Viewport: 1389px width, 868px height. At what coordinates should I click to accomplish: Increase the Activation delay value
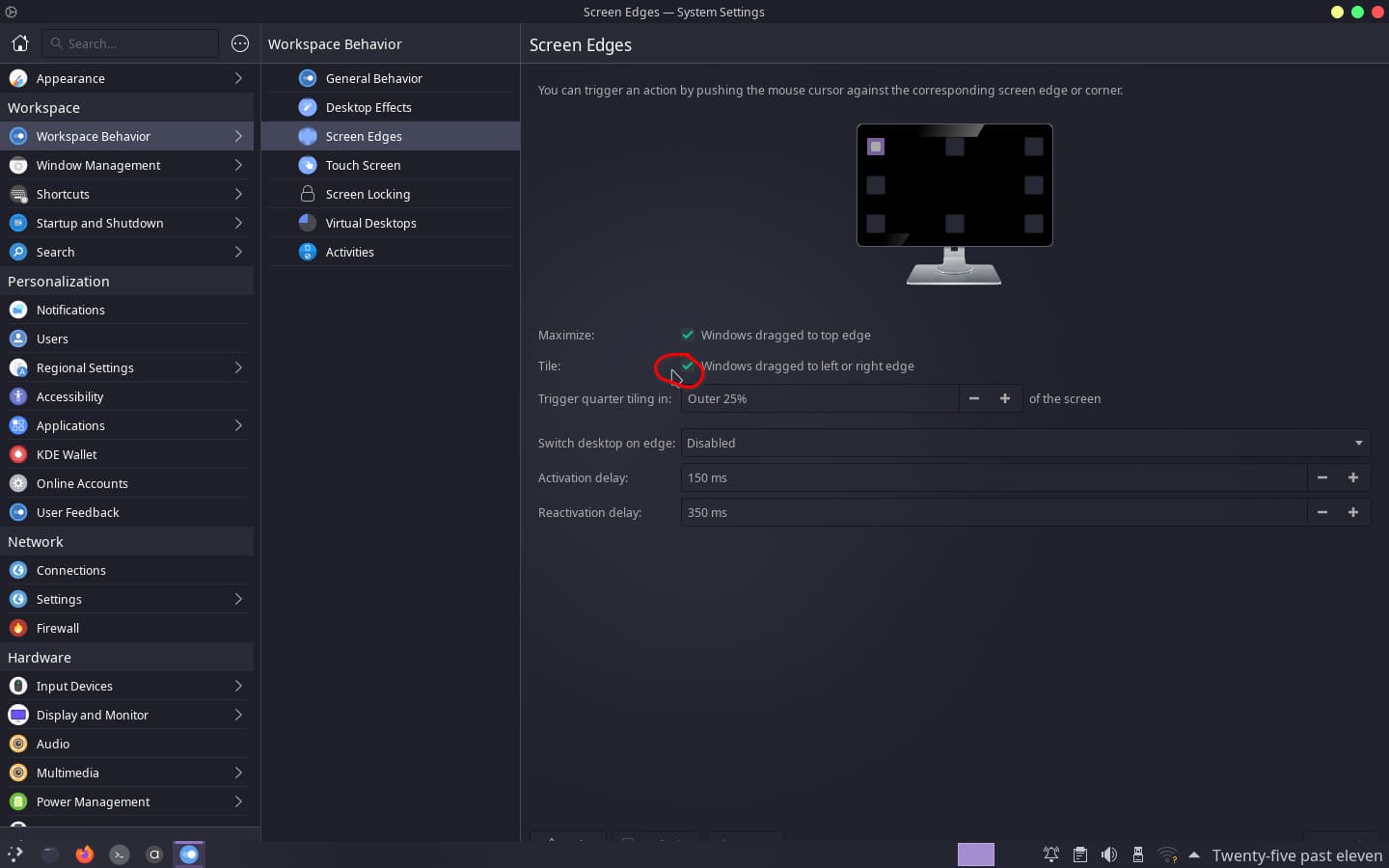[x=1353, y=477]
